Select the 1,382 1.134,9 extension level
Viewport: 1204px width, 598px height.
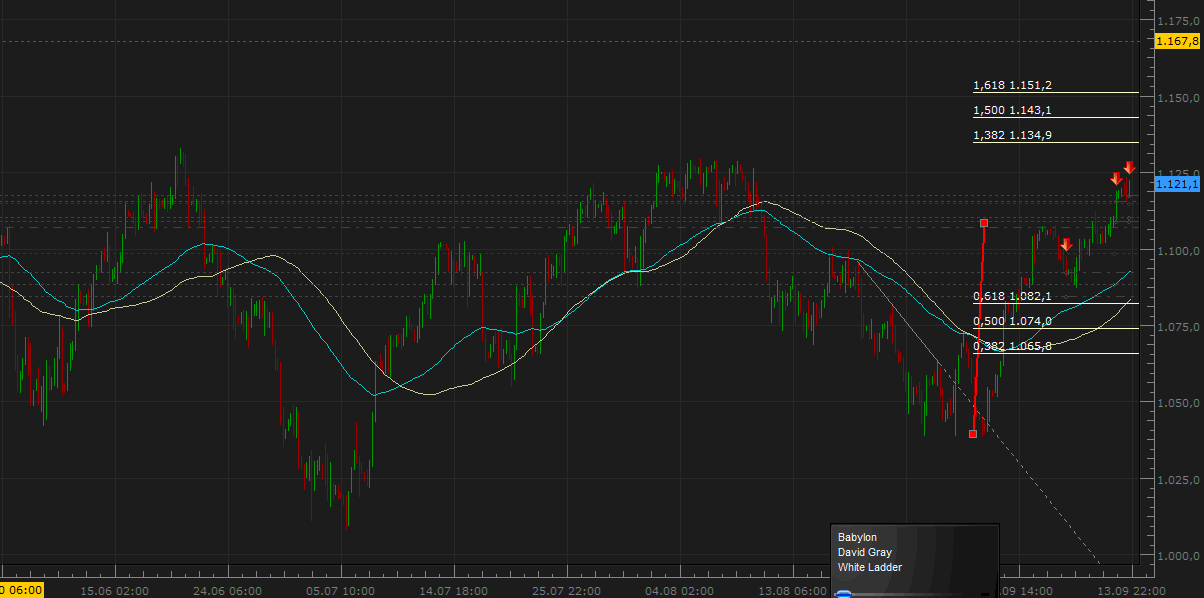[1012, 135]
